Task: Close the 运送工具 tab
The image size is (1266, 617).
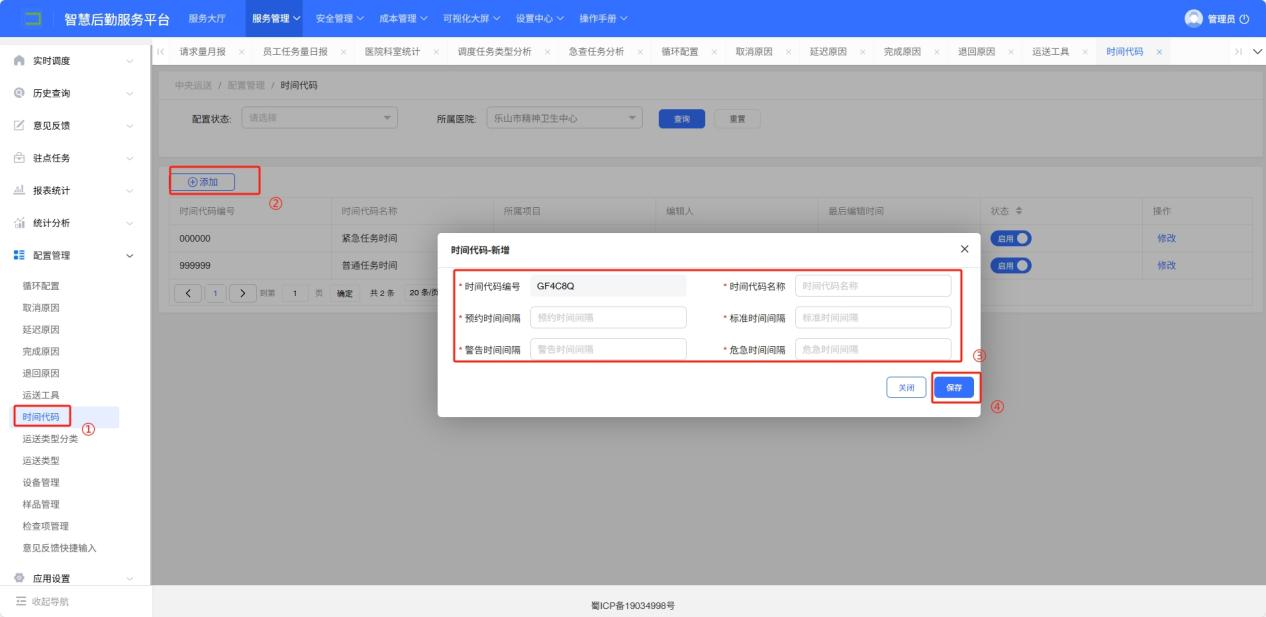Action: point(1085,51)
